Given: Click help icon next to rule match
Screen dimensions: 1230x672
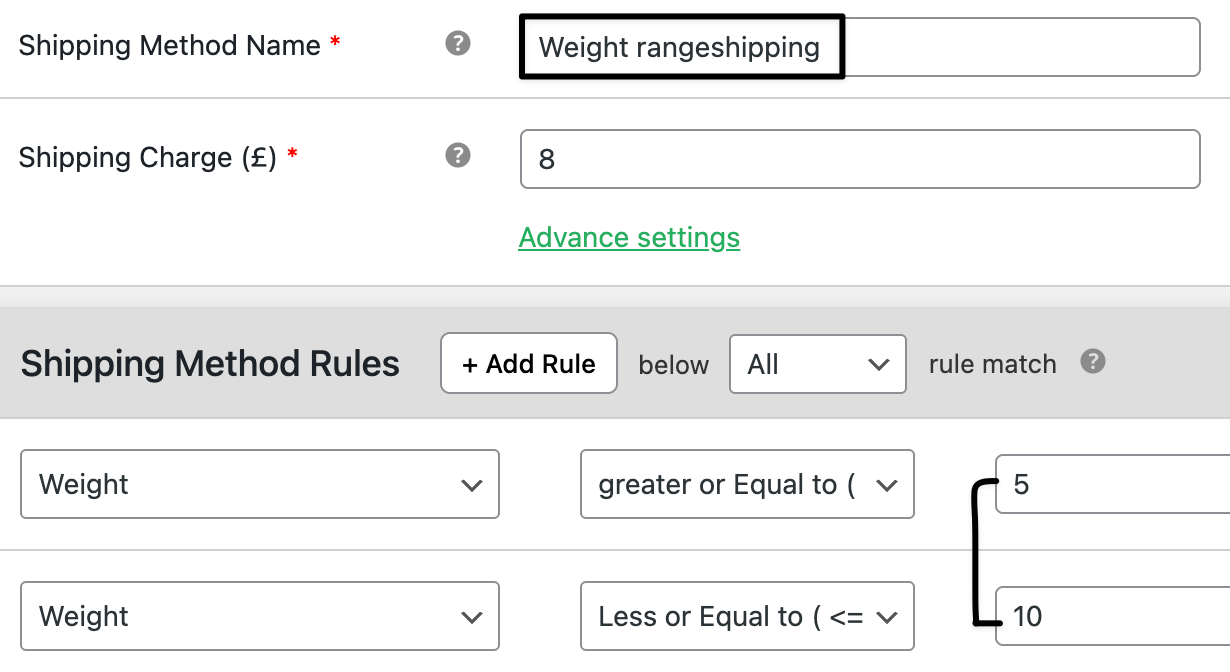Looking at the screenshot, I should click(1094, 361).
